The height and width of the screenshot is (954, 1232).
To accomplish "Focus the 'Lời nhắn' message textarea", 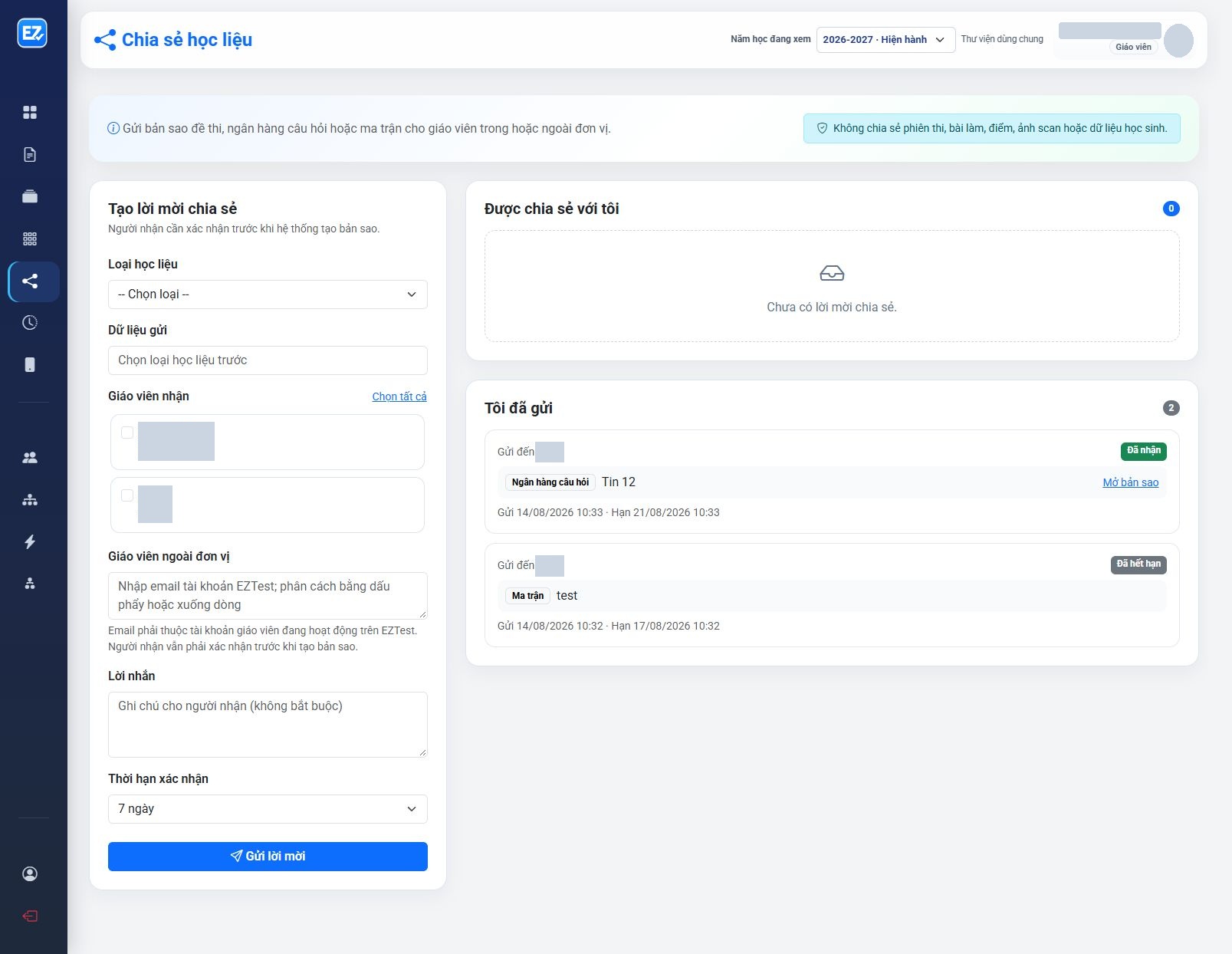I will pos(268,725).
